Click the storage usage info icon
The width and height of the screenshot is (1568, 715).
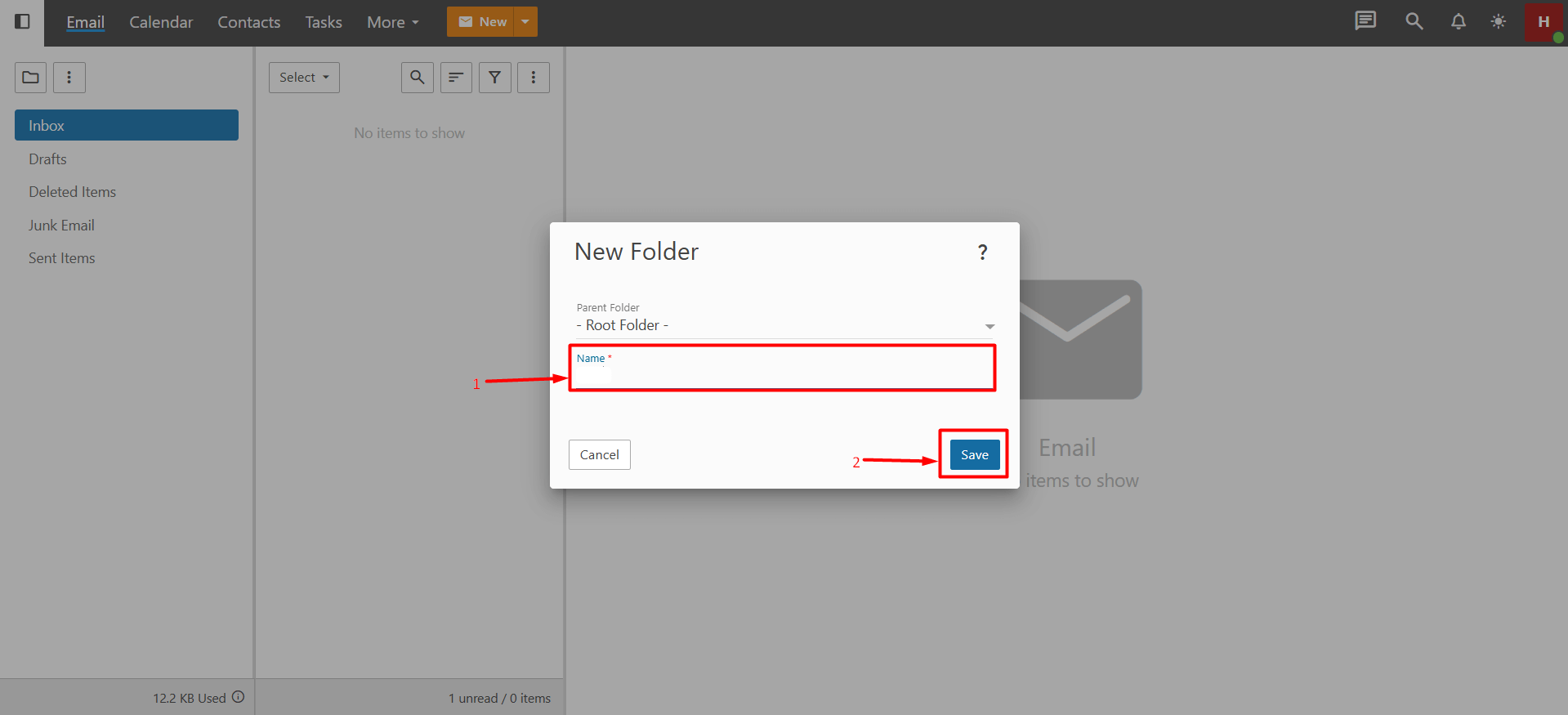[238, 697]
